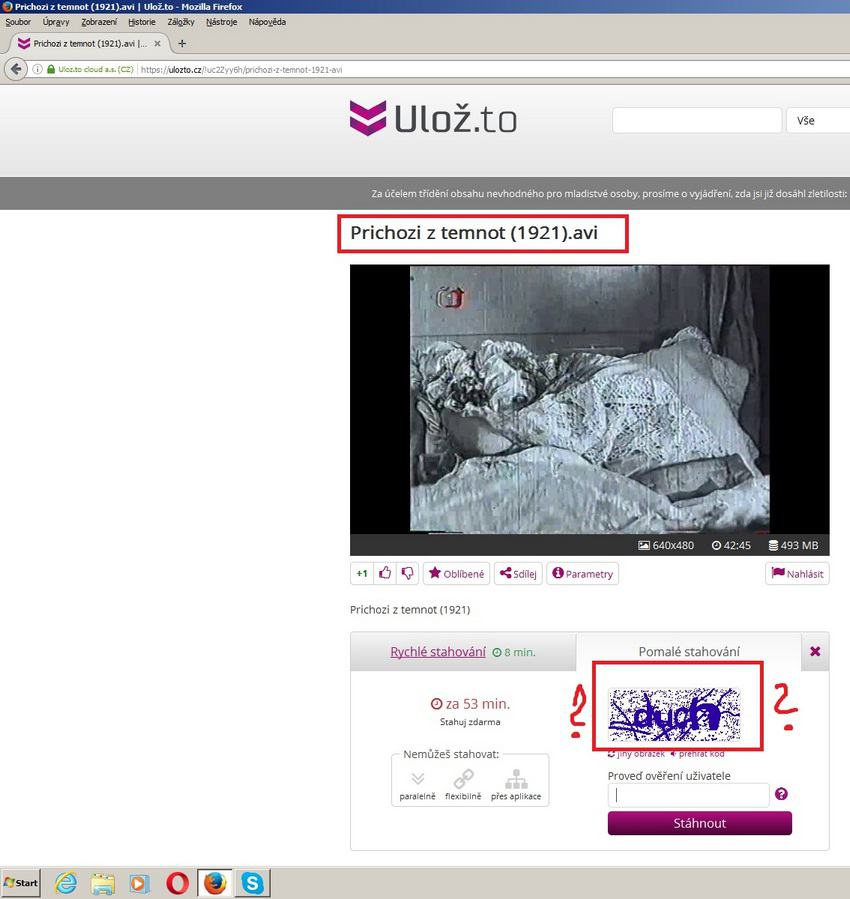Open the Nápověda menu
This screenshot has width=850, height=899.
[267, 22]
